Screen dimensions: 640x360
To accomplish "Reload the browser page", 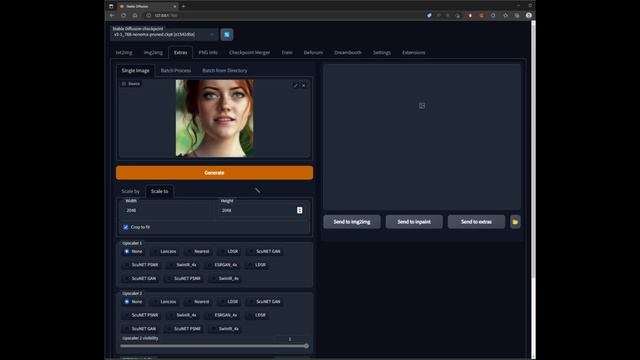I will click(x=123, y=16).
